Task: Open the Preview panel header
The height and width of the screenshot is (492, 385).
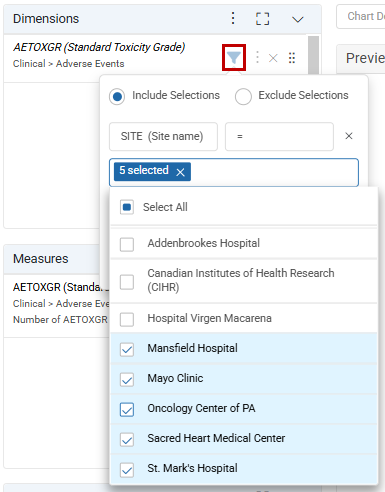Action: pos(361,58)
